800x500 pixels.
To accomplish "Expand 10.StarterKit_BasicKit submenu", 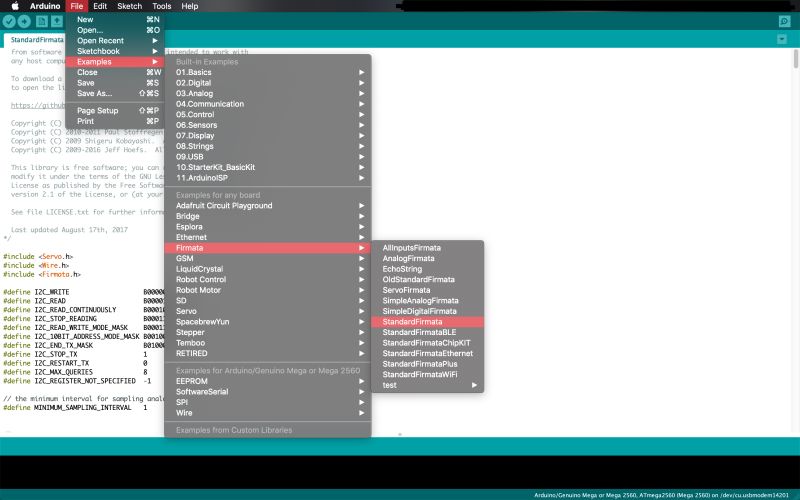I will click(x=268, y=167).
